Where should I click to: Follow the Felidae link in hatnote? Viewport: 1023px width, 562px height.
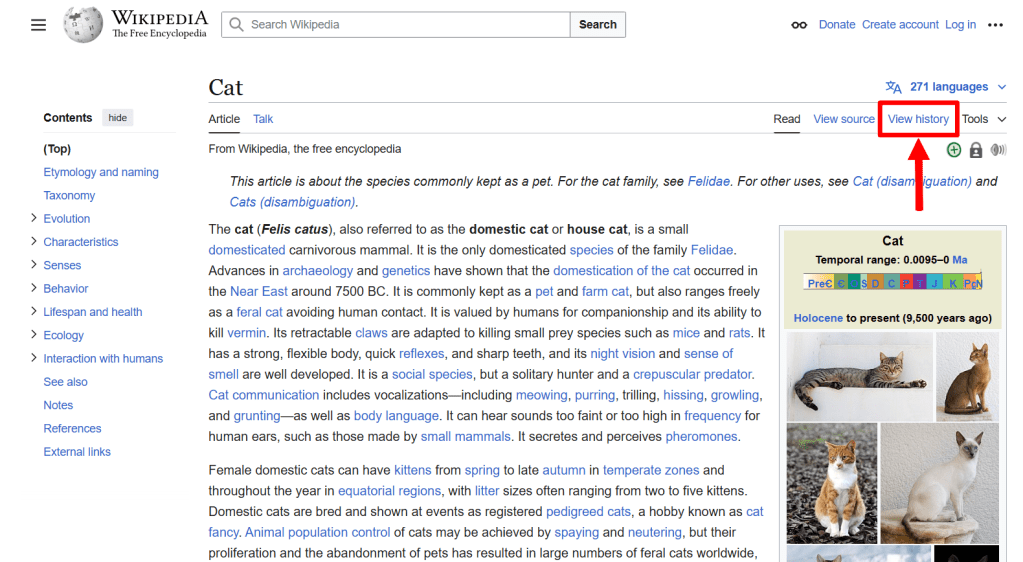click(710, 181)
